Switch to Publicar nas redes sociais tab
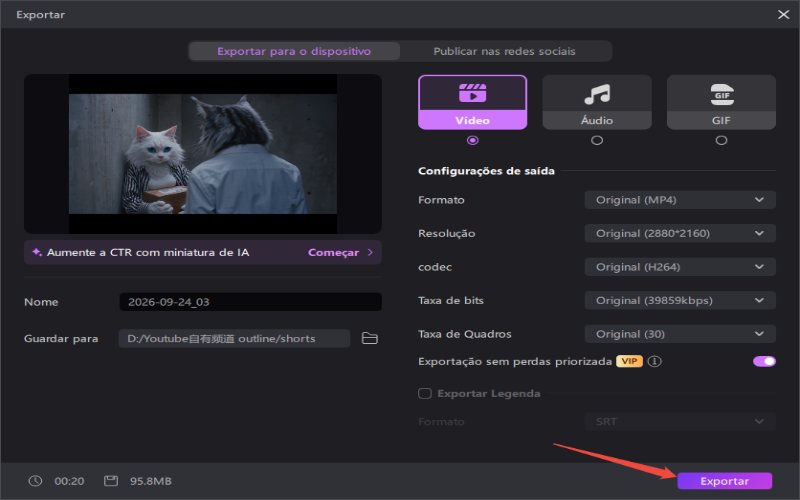Screen dimensions: 800x500 click(x=504, y=51)
